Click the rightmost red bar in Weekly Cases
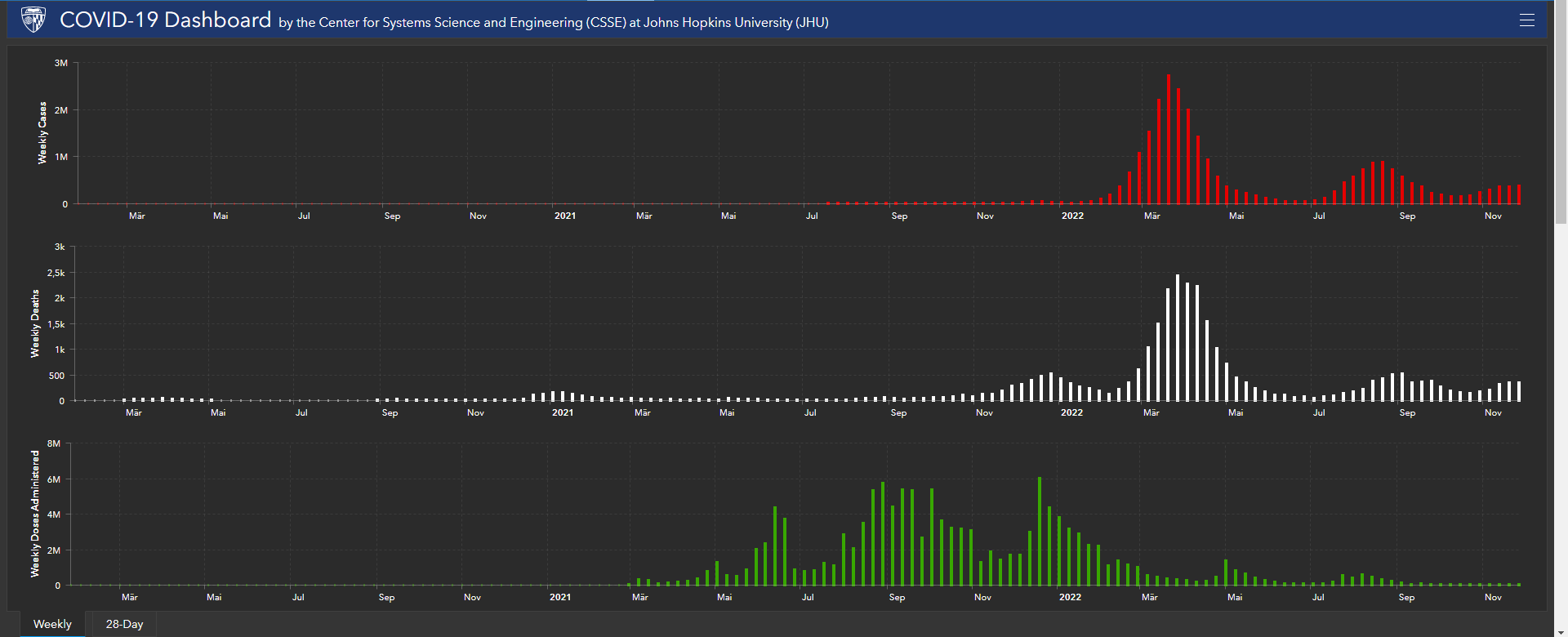 tap(1518, 194)
